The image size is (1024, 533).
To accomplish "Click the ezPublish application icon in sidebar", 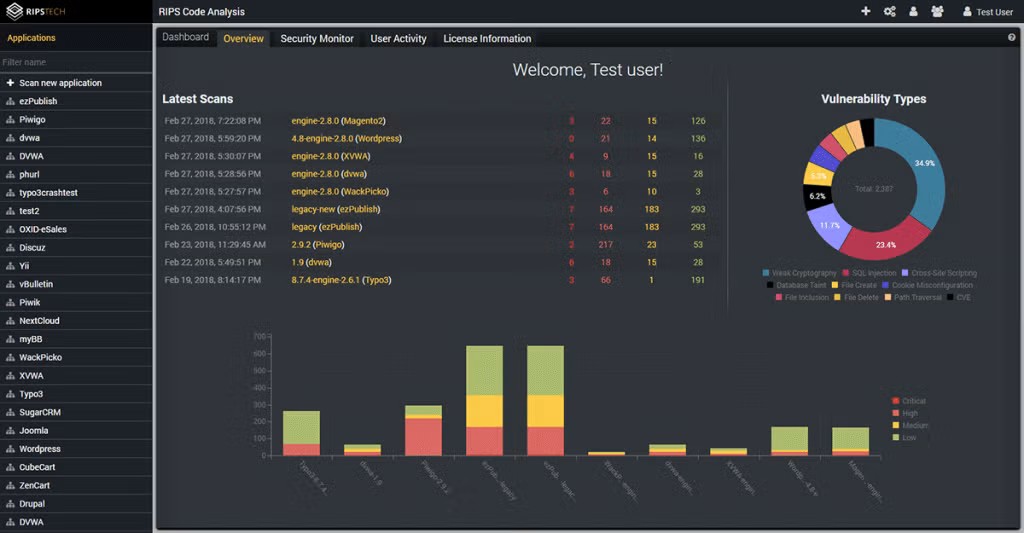I will click(10, 101).
